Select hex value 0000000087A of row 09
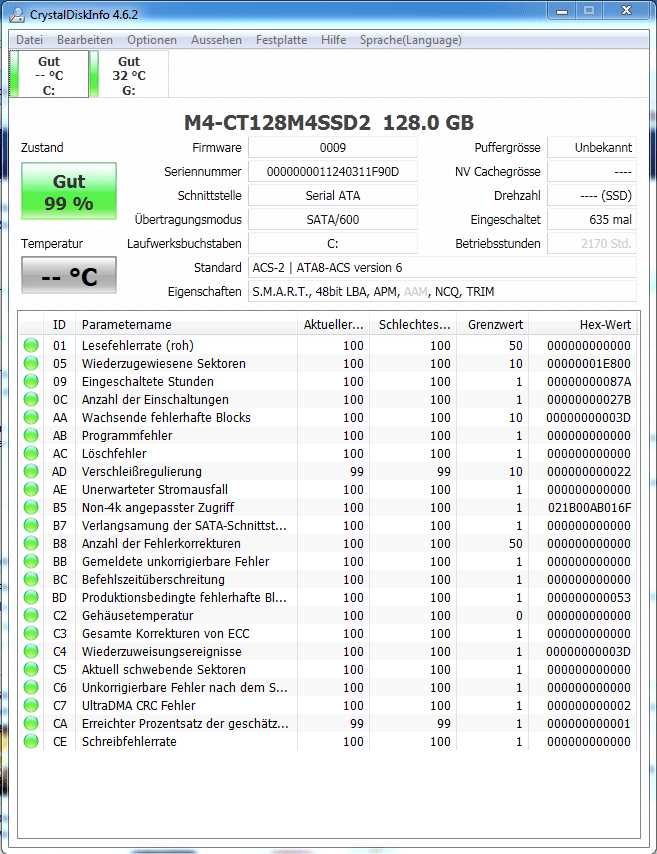The image size is (657, 854). [x=588, y=381]
